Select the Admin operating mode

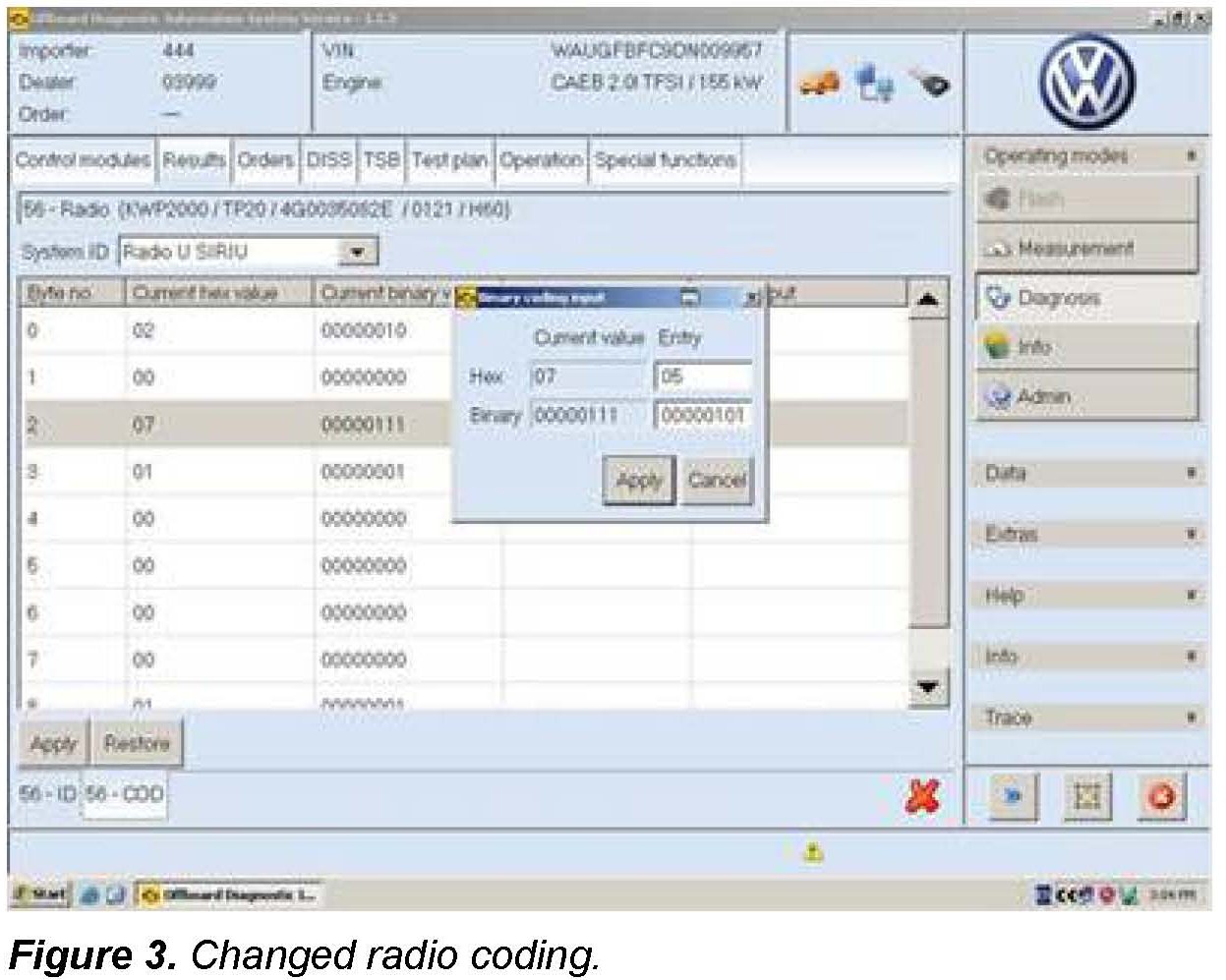pos(1087,396)
